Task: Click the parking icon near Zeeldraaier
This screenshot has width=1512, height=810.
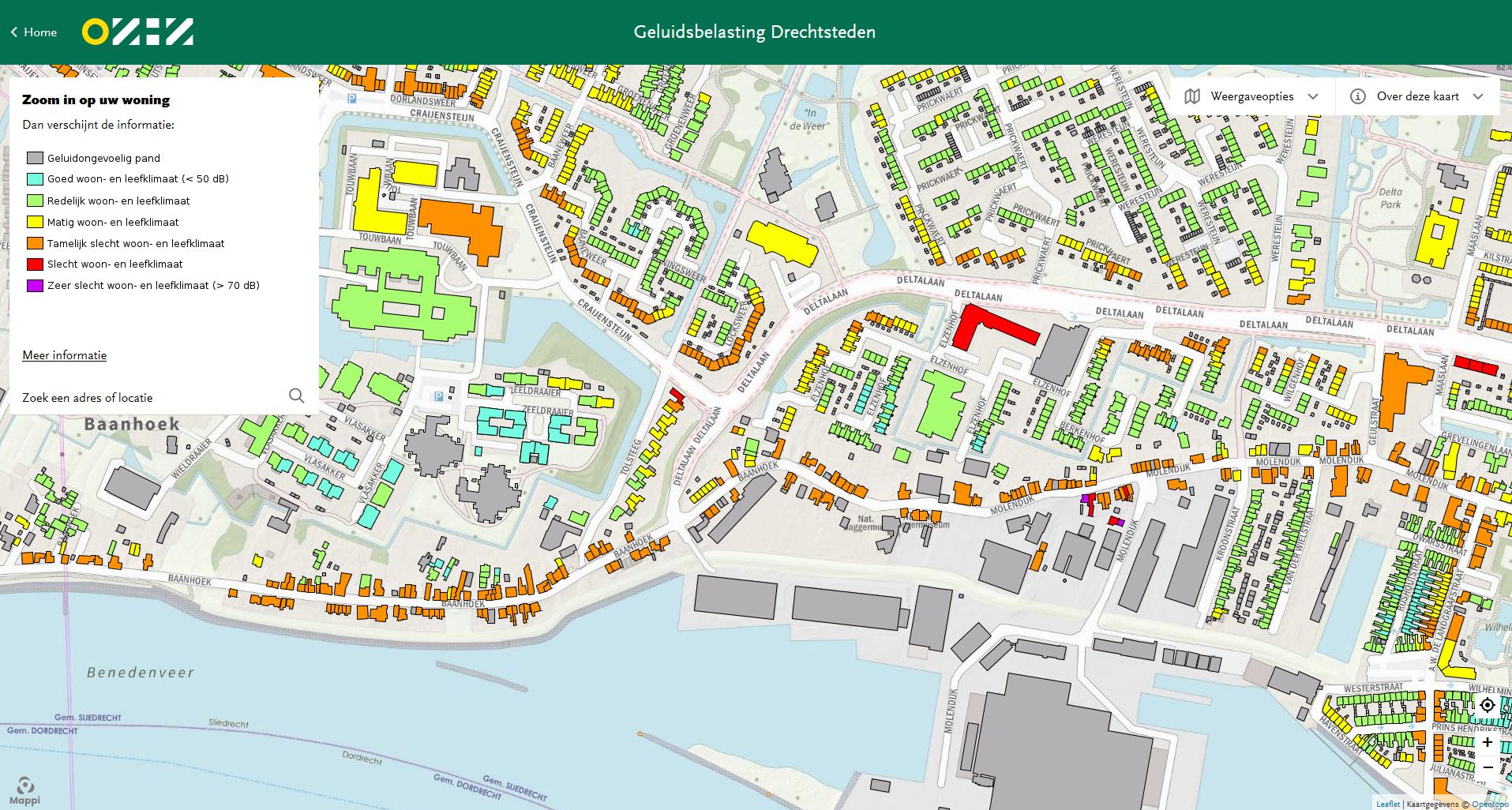Action: (x=439, y=396)
